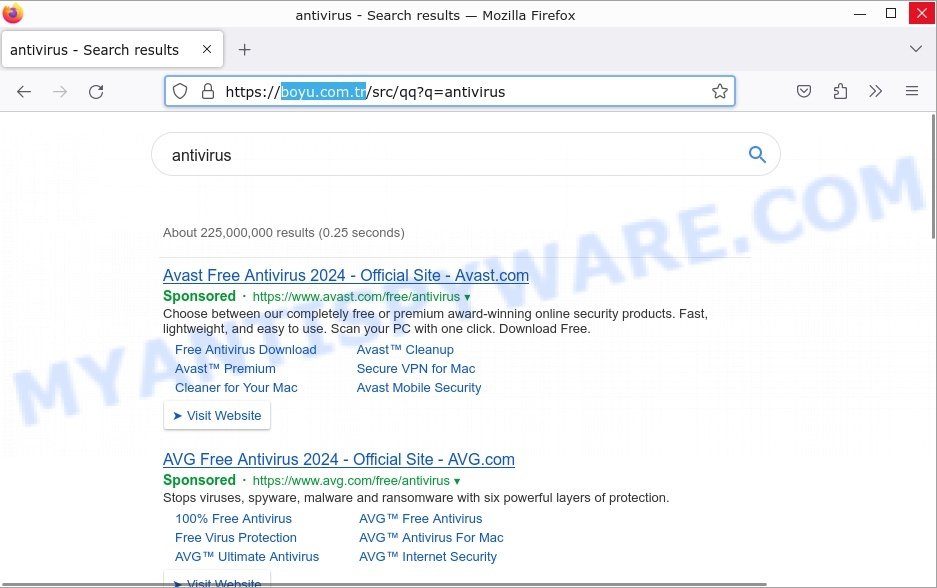Open tracking protection shield icon
This screenshot has width=937, height=588.
pyautogui.click(x=180, y=91)
